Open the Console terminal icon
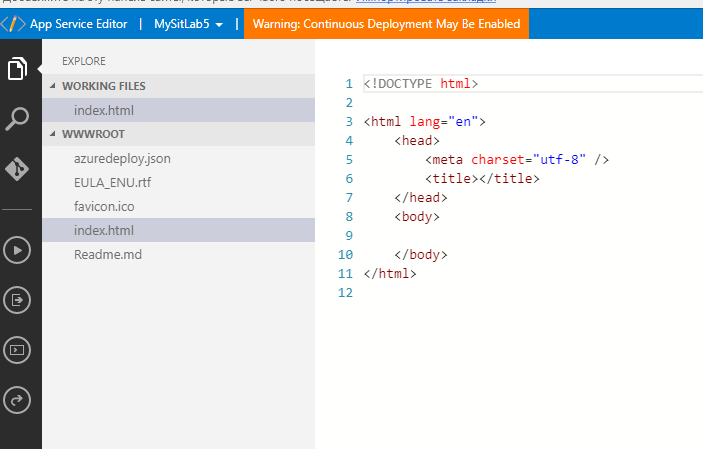This screenshot has height=449, width=703. point(17,350)
